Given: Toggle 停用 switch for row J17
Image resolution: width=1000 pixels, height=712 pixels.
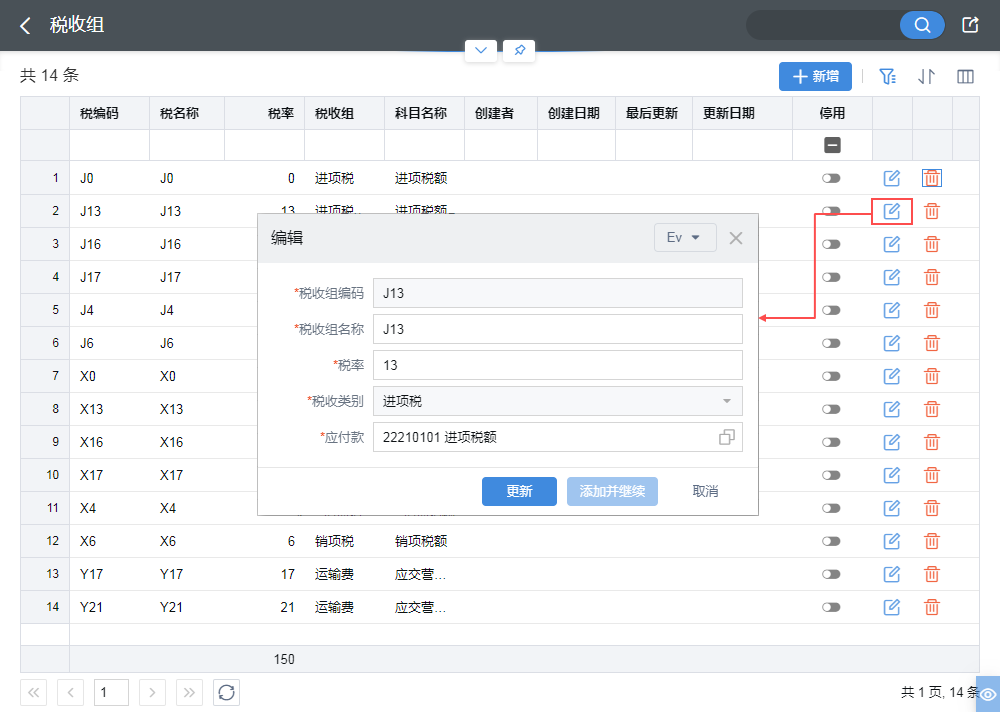Looking at the screenshot, I should (x=831, y=277).
